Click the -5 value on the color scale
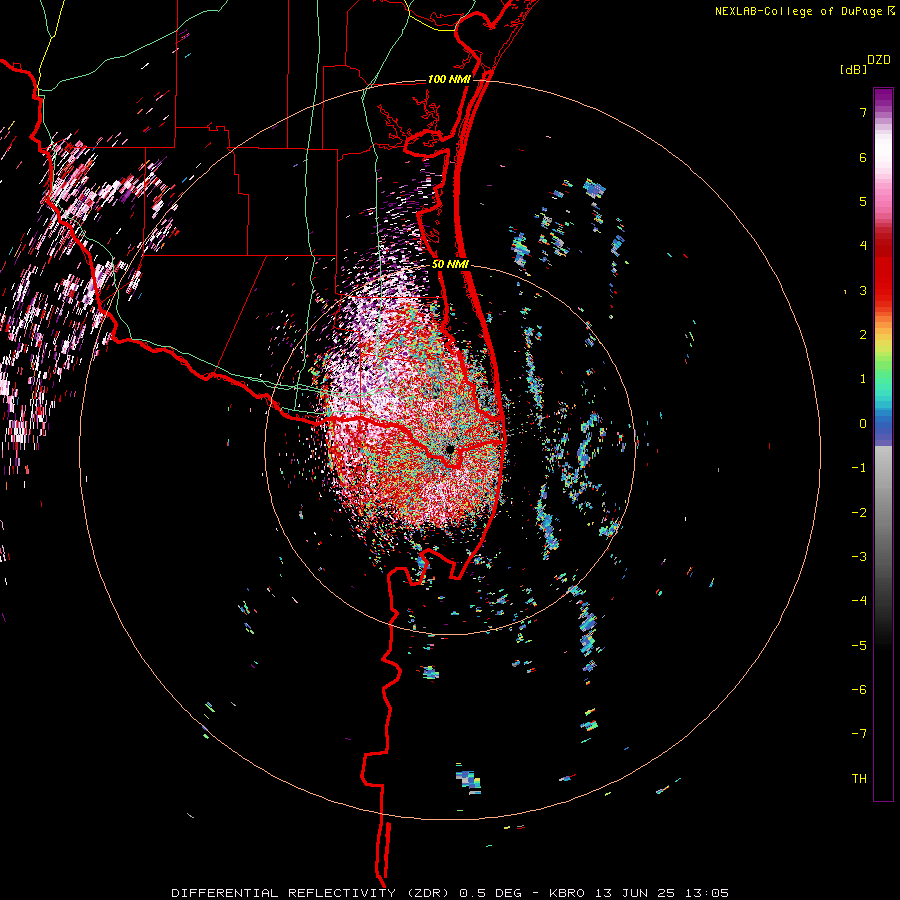900x900 pixels. (x=859, y=646)
